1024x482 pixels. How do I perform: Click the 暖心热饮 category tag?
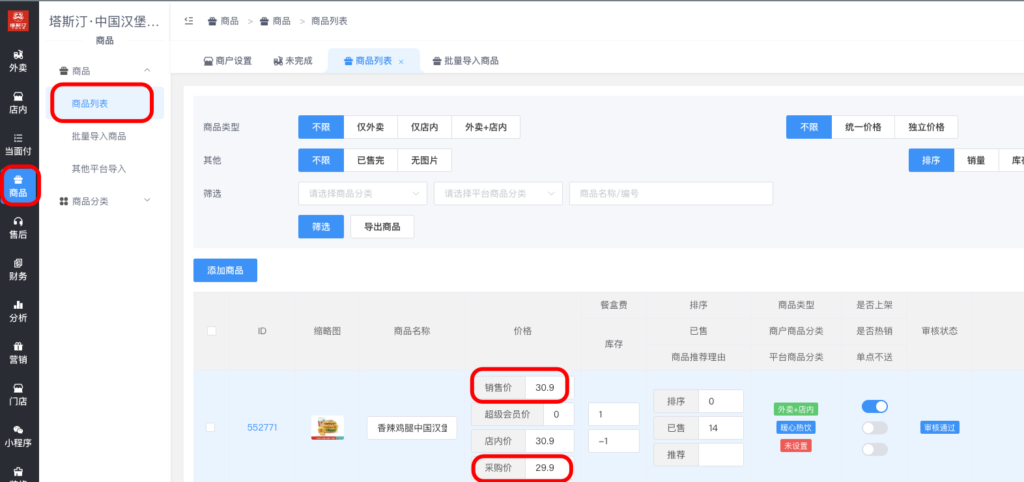coord(795,428)
